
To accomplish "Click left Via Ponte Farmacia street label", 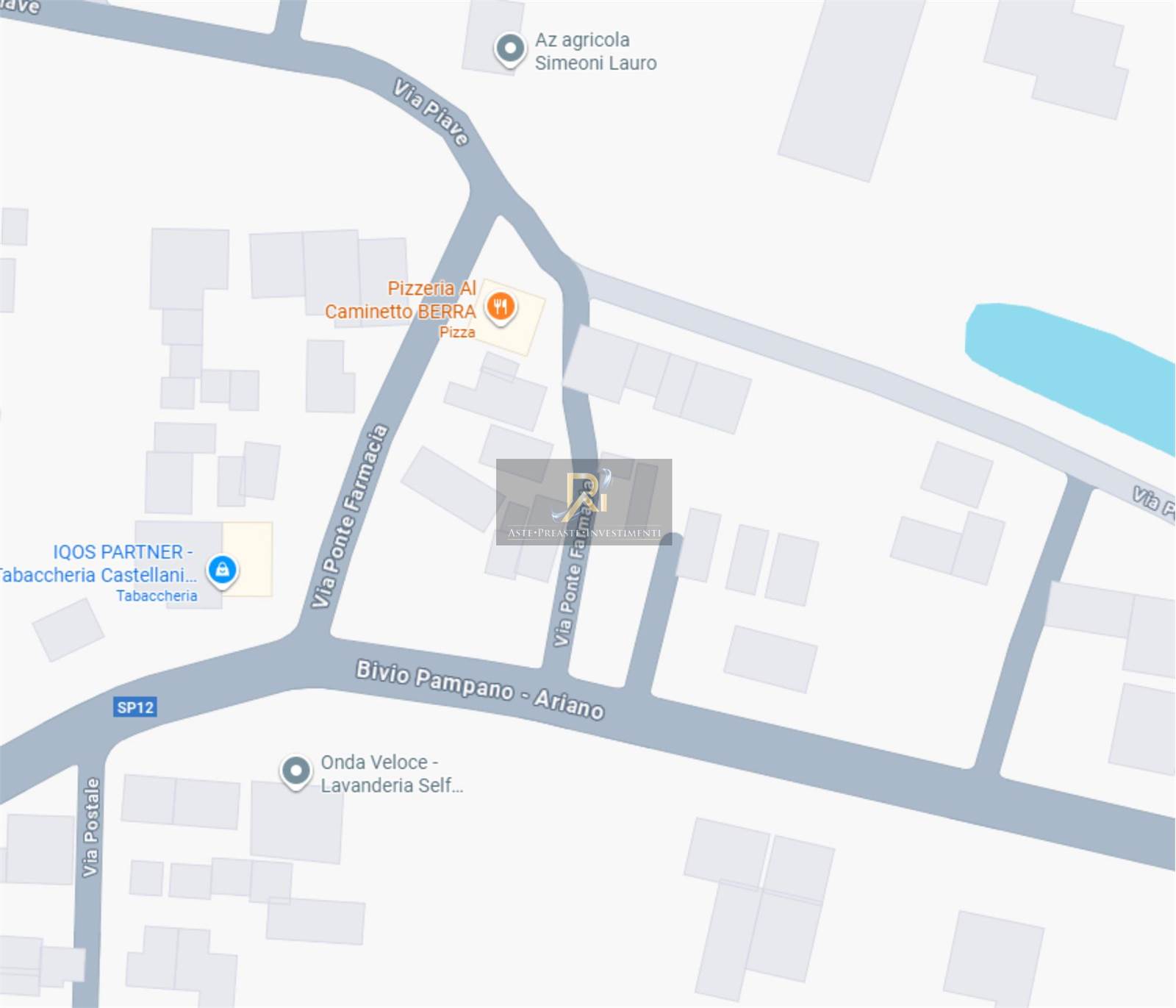I will (349, 516).
